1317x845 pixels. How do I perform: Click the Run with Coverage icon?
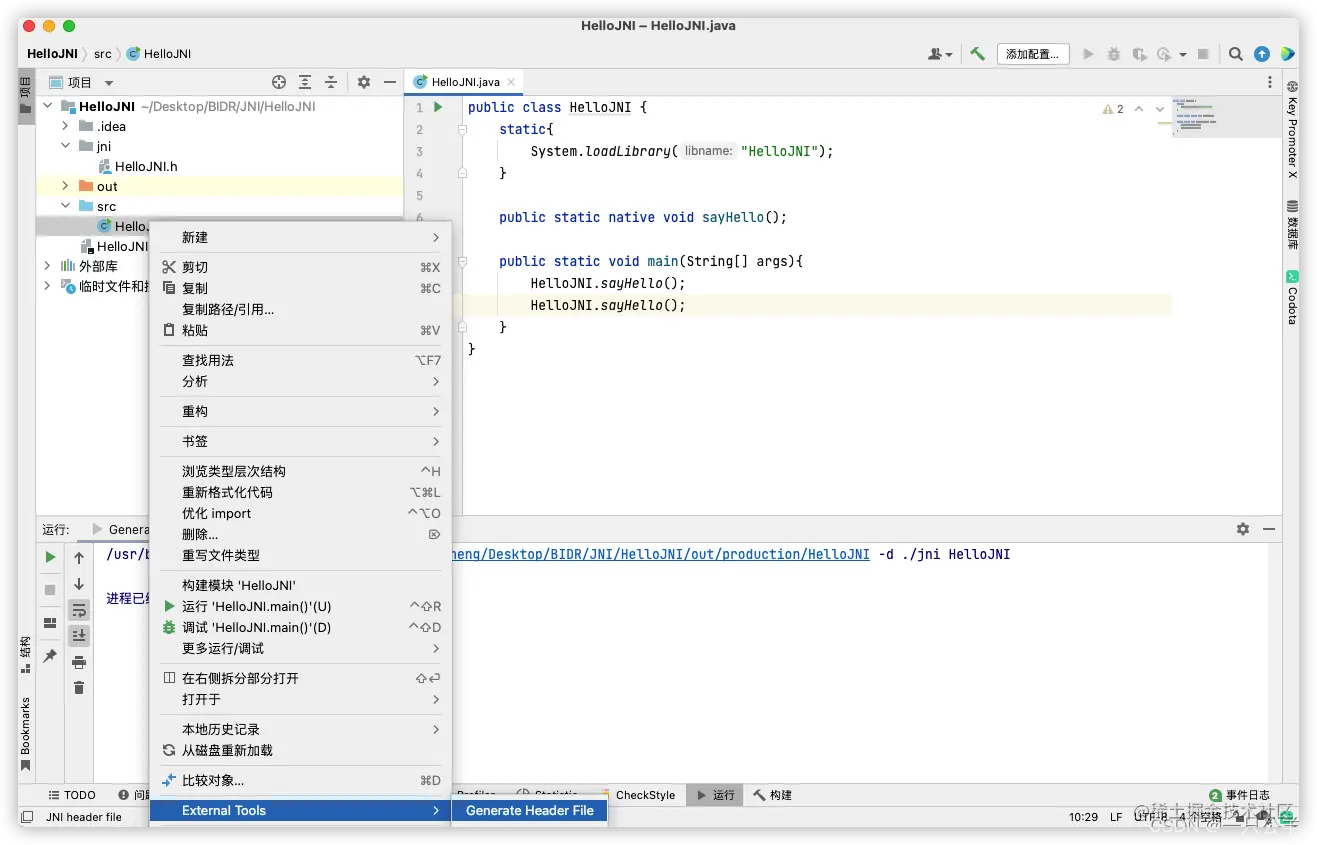1138,54
